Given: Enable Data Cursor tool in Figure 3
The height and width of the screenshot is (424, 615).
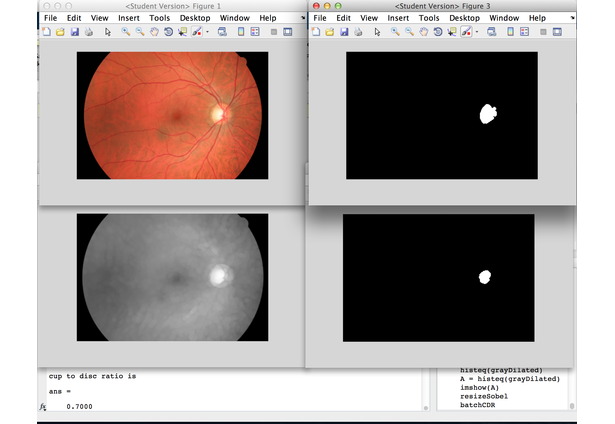Looking at the screenshot, I should (452, 32).
